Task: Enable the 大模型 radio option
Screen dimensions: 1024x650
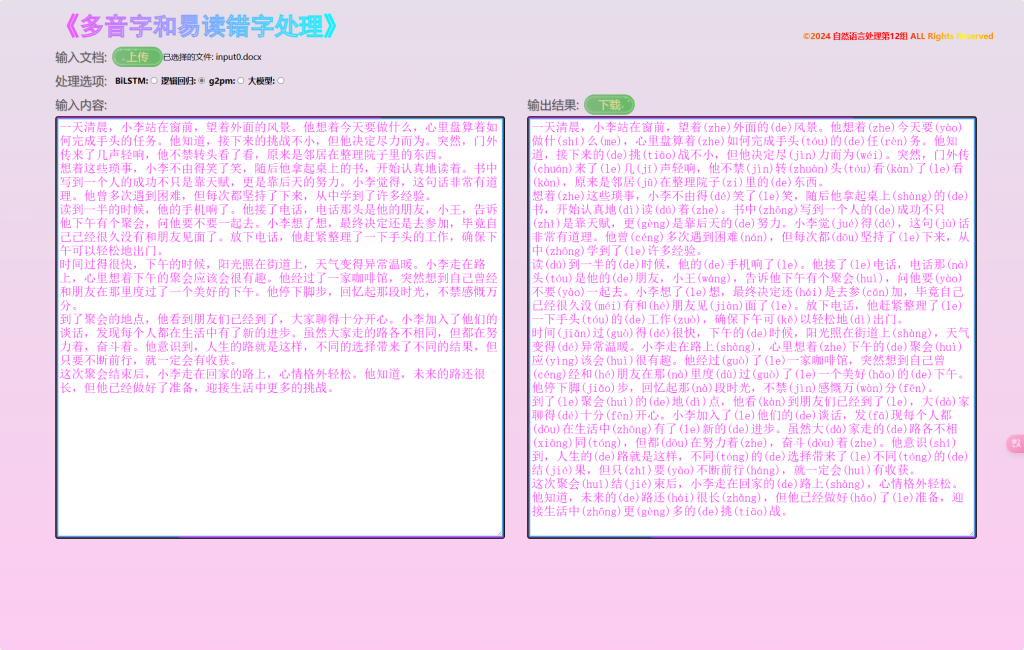Action: point(280,81)
